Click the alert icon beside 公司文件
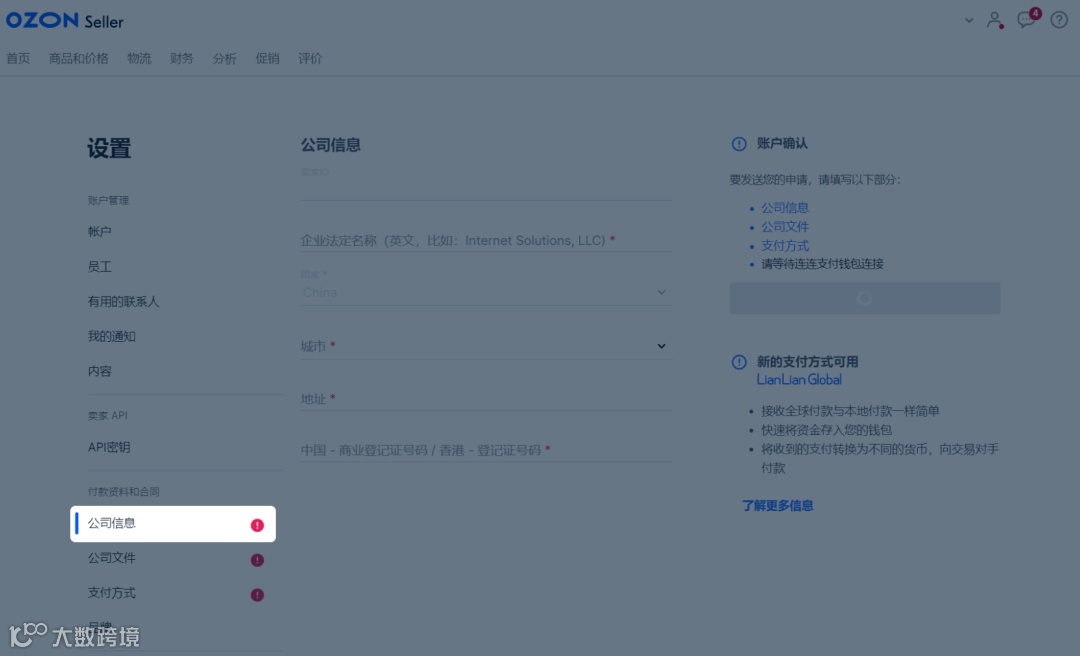 click(x=257, y=560)
